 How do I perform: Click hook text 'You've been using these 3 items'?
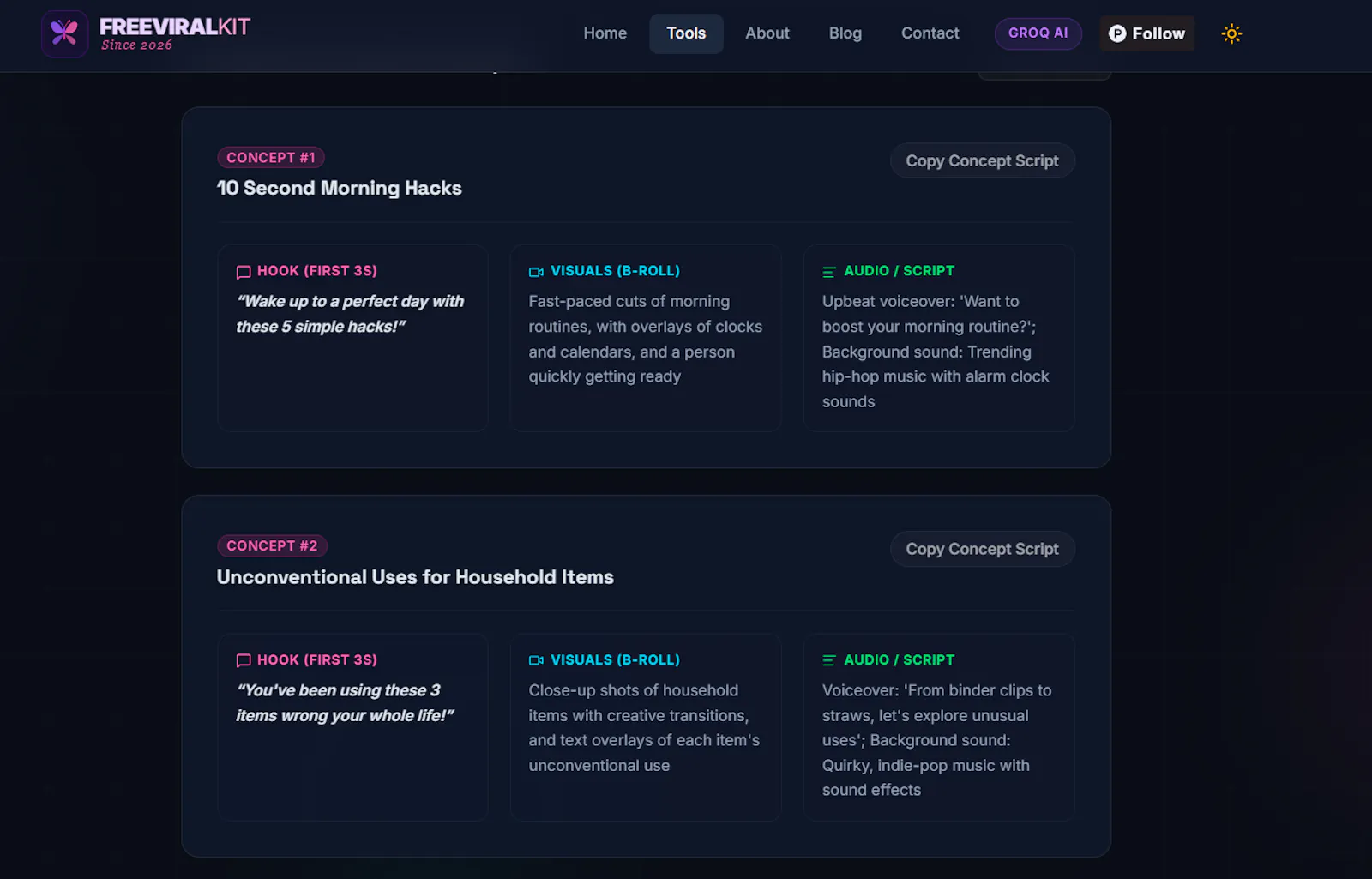pos(345,703)
